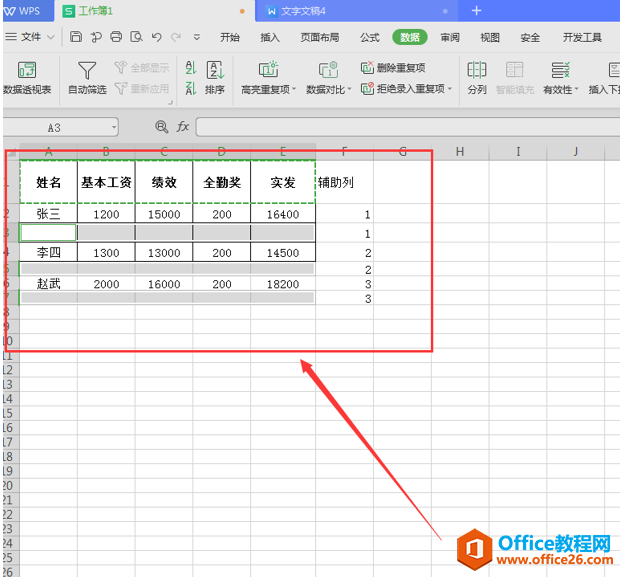Click the AutoFilter (自动筛选) funnel icon

click(x=87, y=71)
